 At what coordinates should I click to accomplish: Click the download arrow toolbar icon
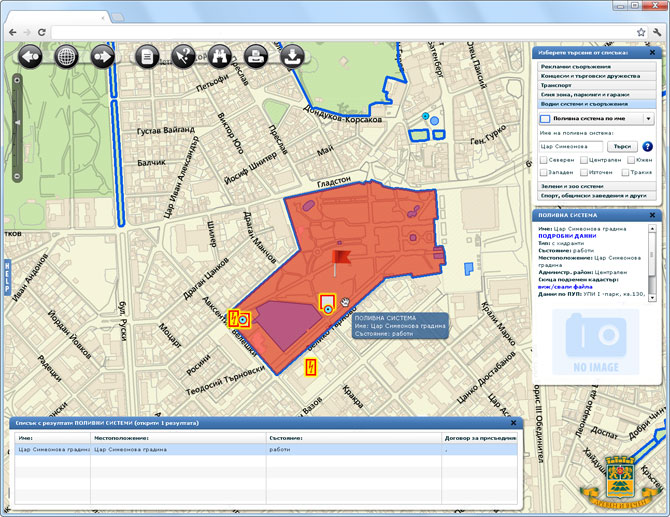[x=292, y=56]
